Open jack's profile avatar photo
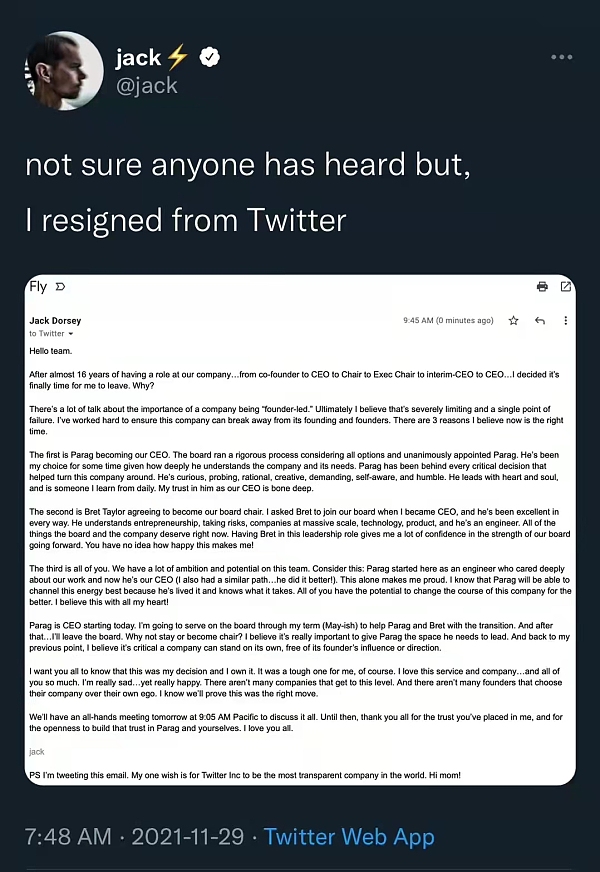This screenshot has height=872, width=600. point(64,70)
